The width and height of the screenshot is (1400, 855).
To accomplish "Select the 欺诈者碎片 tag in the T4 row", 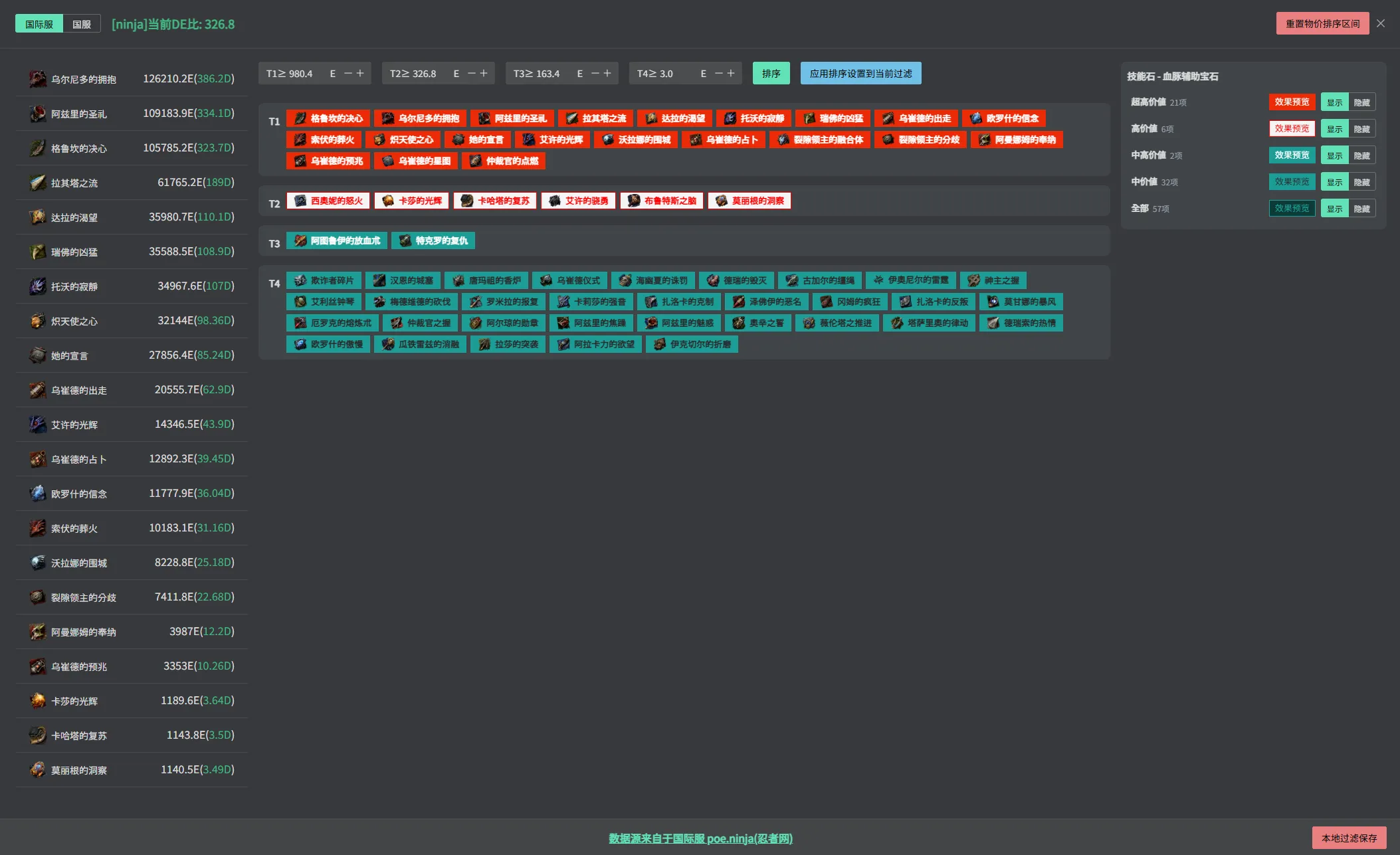I will coord(324,280).
